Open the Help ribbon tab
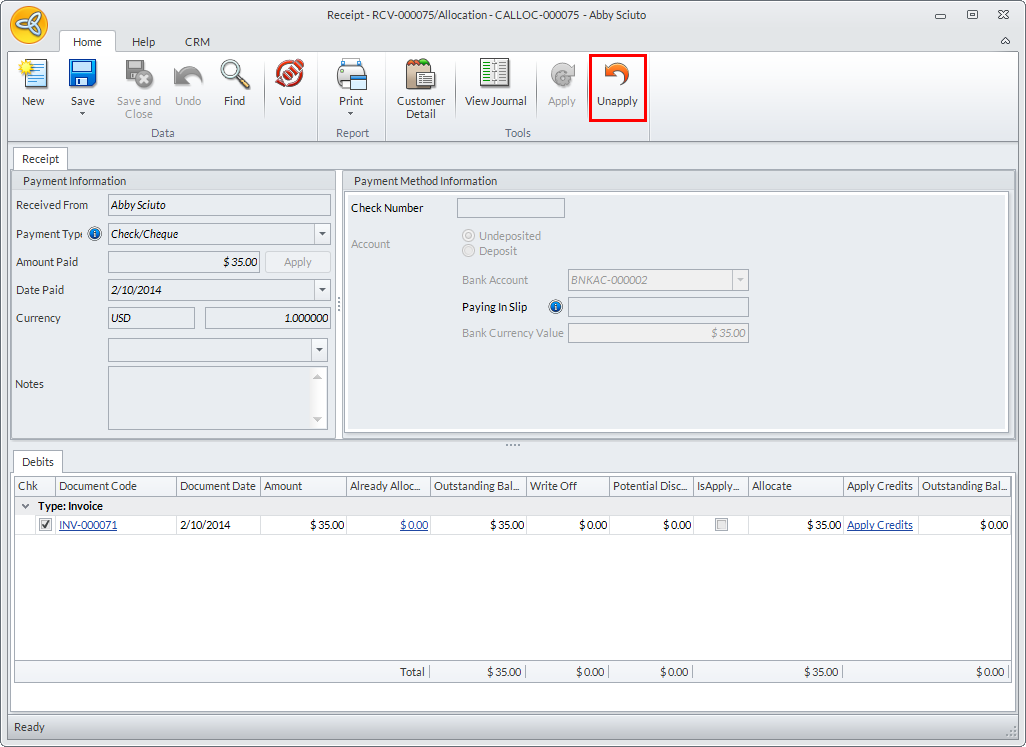Image resolution: width=1026 pixels, height=747 pixels. point(144,42)
